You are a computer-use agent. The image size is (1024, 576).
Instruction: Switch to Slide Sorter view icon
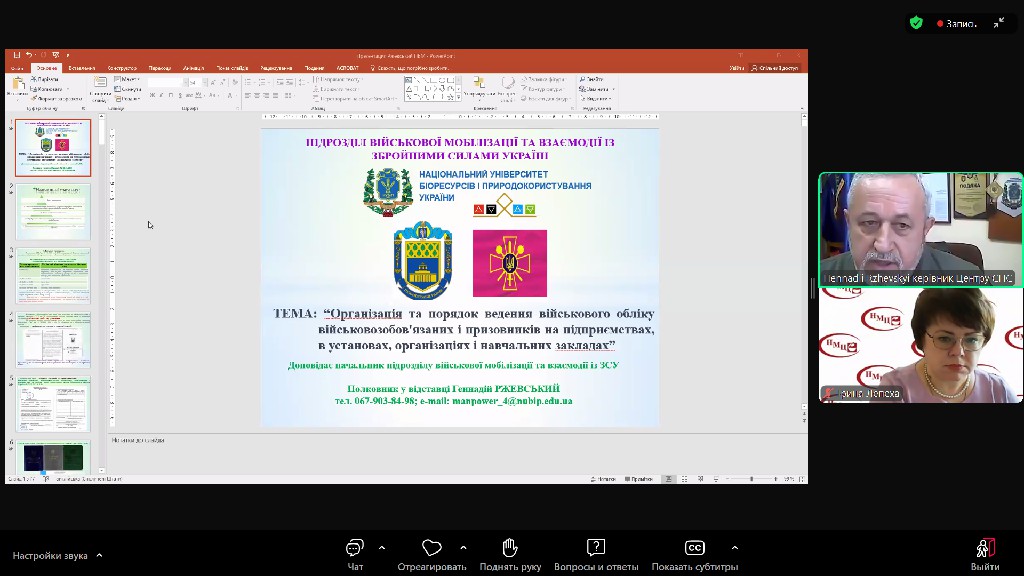click(684, 479)
